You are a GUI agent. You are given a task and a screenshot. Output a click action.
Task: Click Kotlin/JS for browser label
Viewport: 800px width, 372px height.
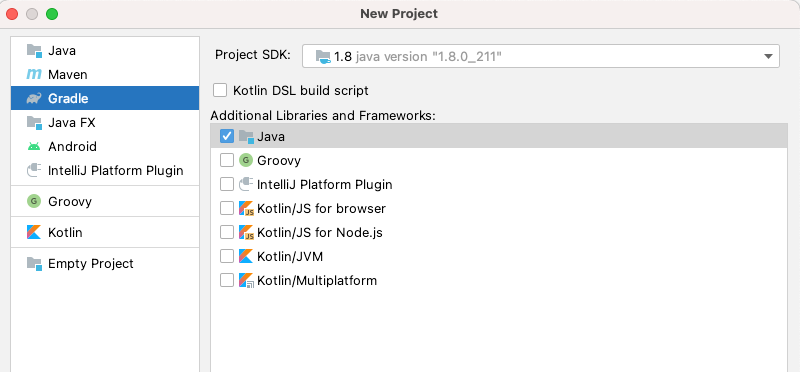[321, 208]
